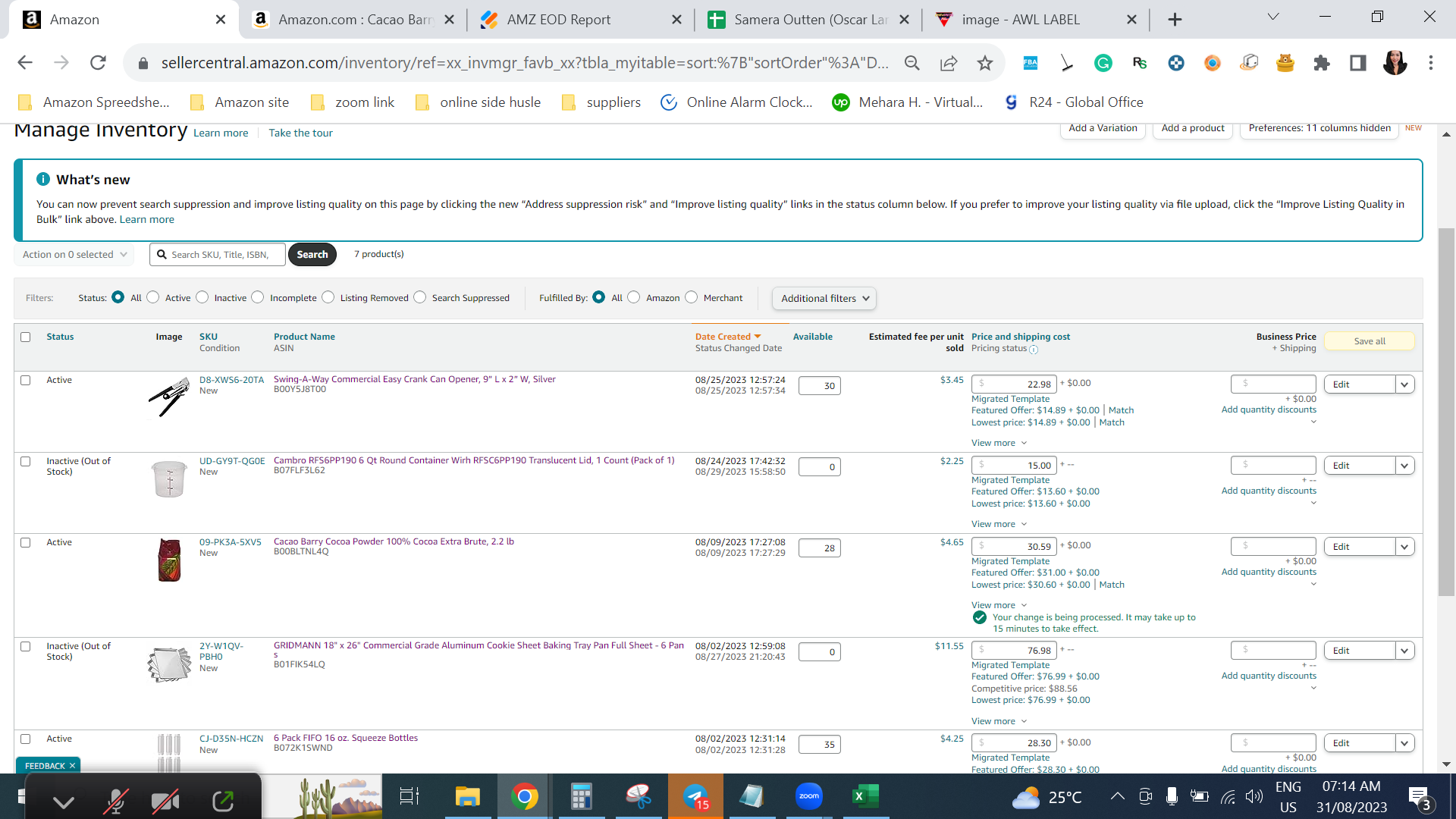Click the weather widget showing 25°C
The width and height of the screenshot is (1456, 819).
1046,797
